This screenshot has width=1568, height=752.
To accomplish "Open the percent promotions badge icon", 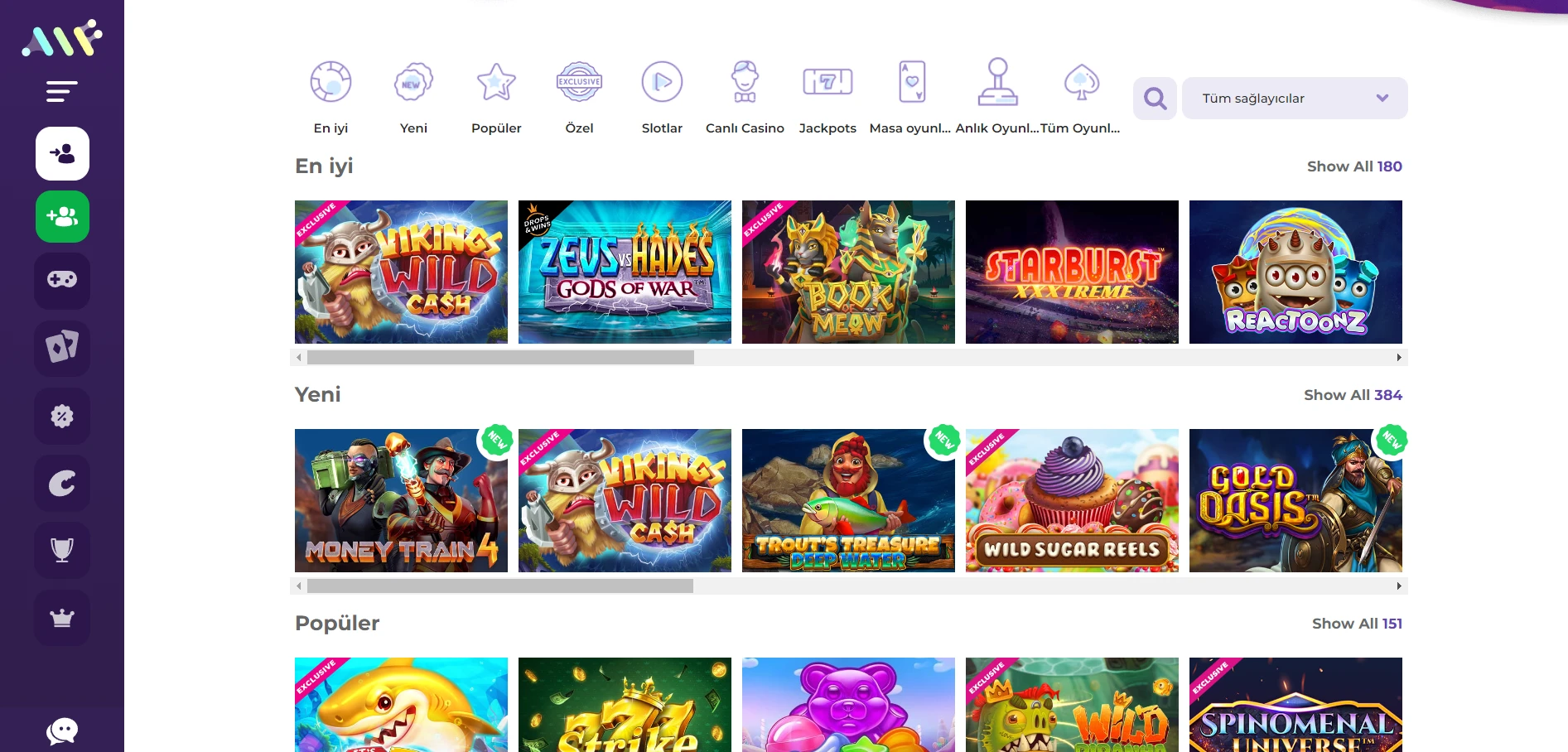I will [x=62, y=416].
